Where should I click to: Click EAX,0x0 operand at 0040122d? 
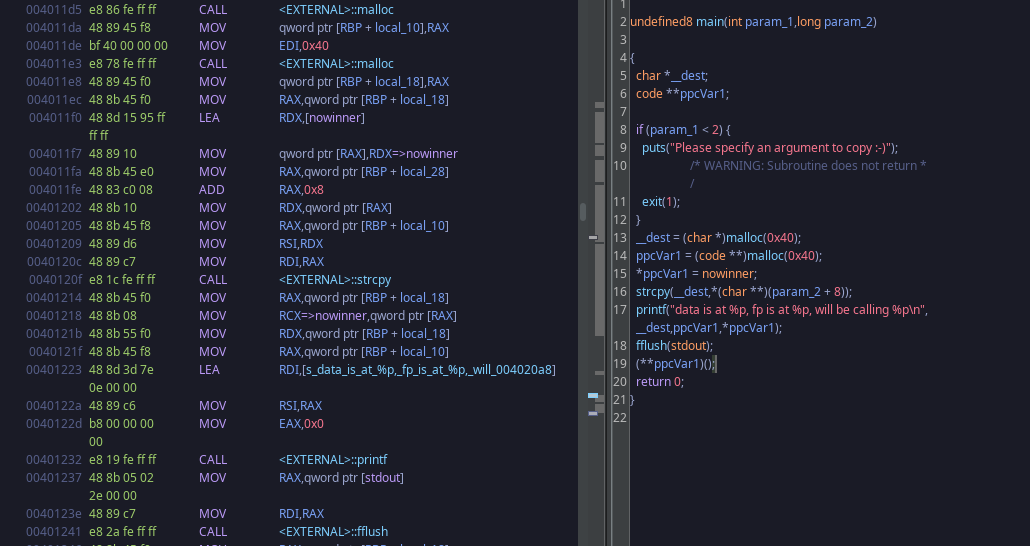302,424
